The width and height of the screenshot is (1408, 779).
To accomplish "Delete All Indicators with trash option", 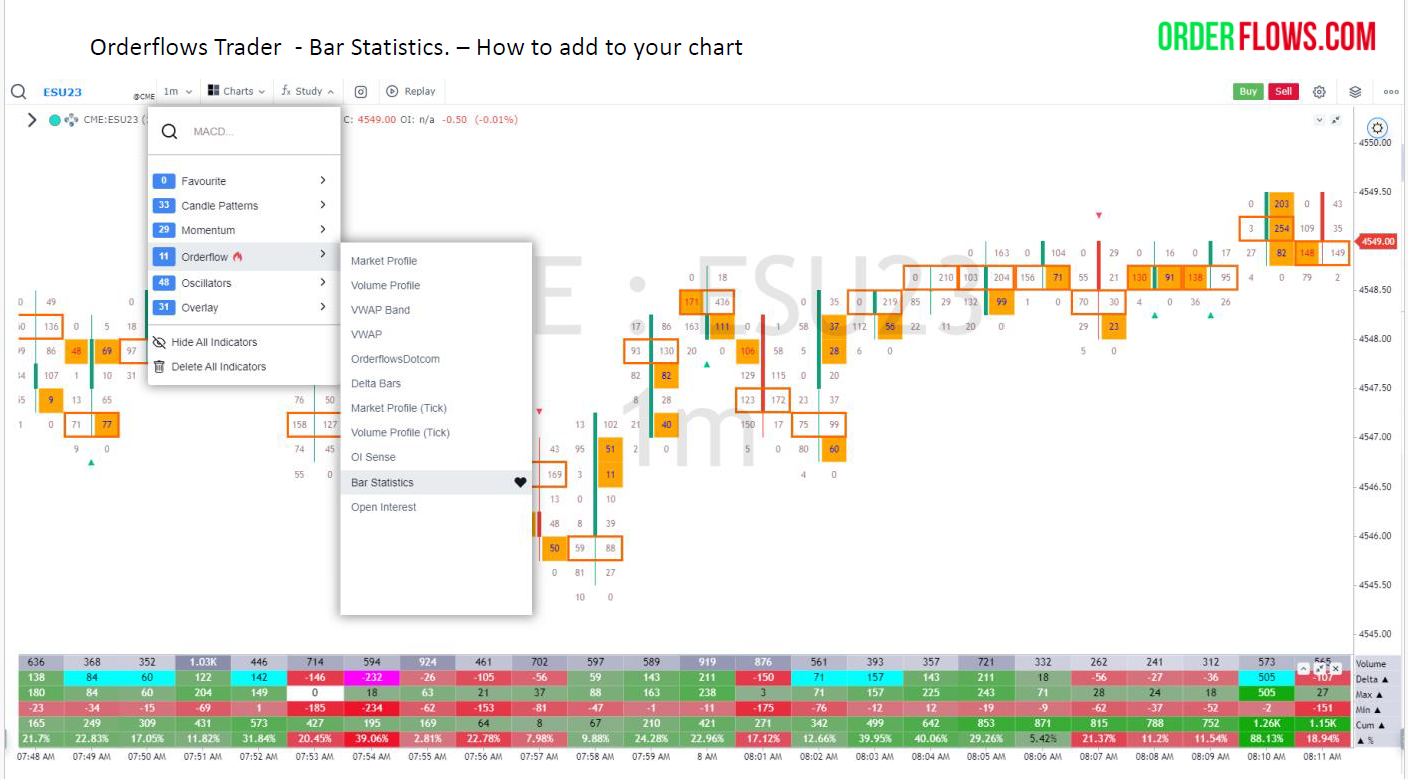I will 159,367.
